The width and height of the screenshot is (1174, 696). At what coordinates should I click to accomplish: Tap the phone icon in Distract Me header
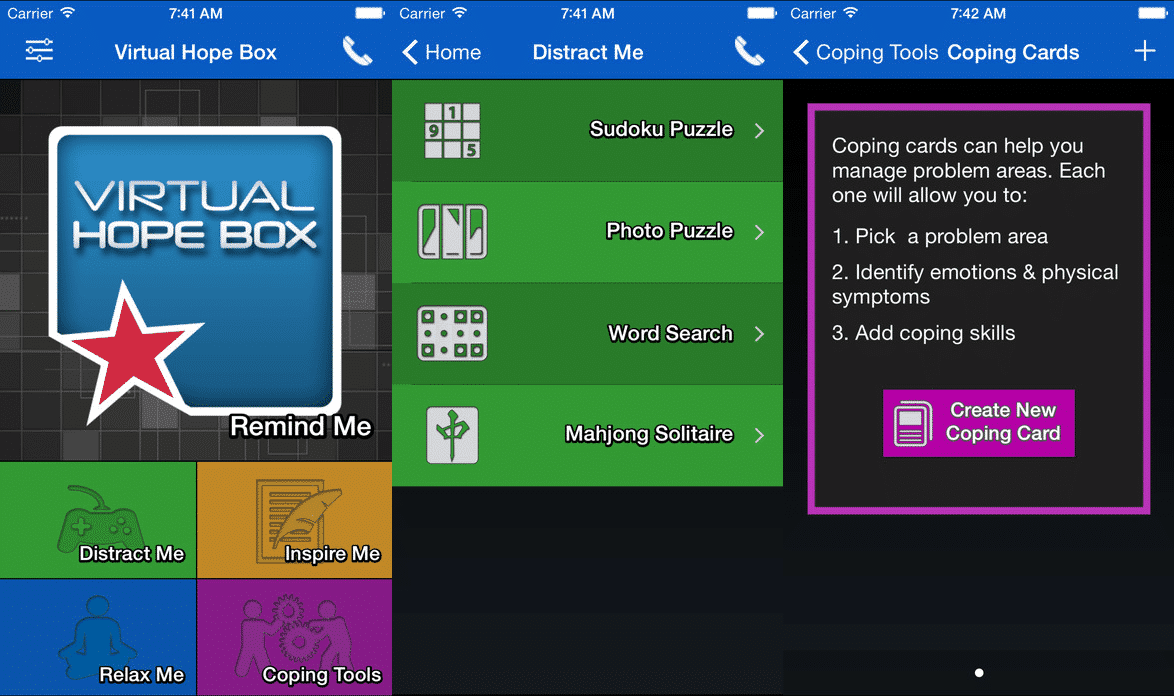click(749, 51)
